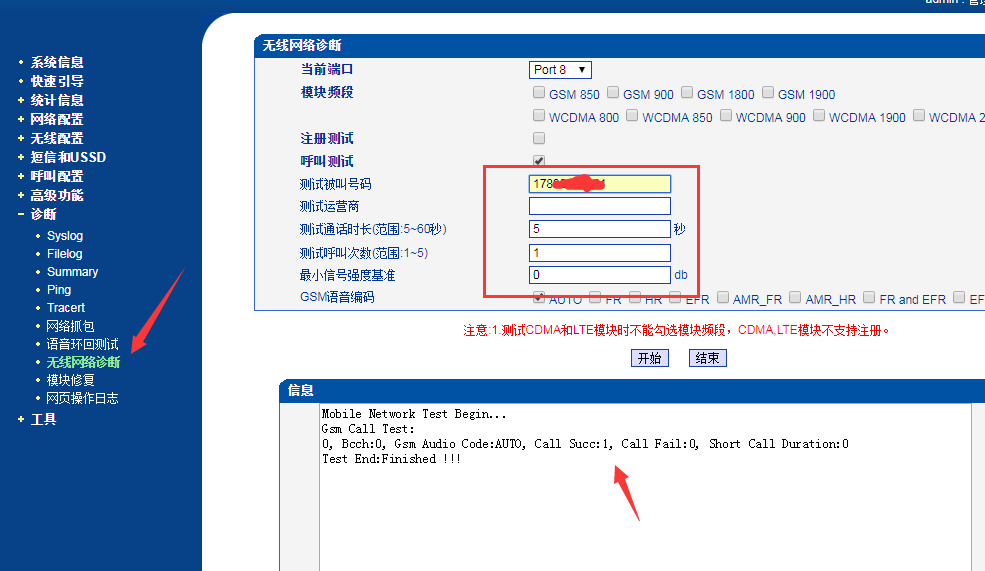Expand the 网络配置 sidebar section
Screen dimensions: 985x571
56,119
